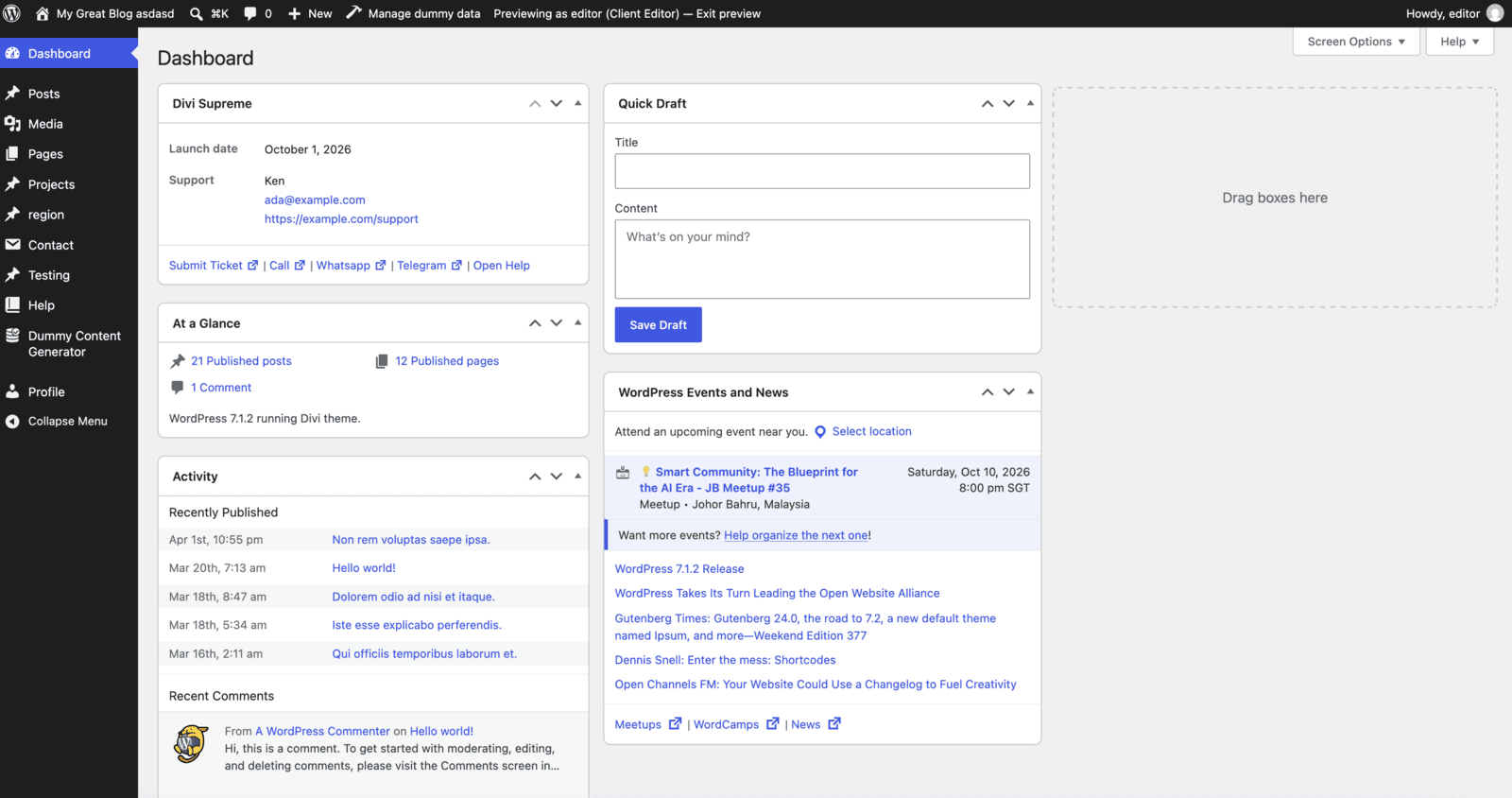Expand Screen Options dropdown
The height and width of the screenshot is (798, 1512).
click(1356, 42)
